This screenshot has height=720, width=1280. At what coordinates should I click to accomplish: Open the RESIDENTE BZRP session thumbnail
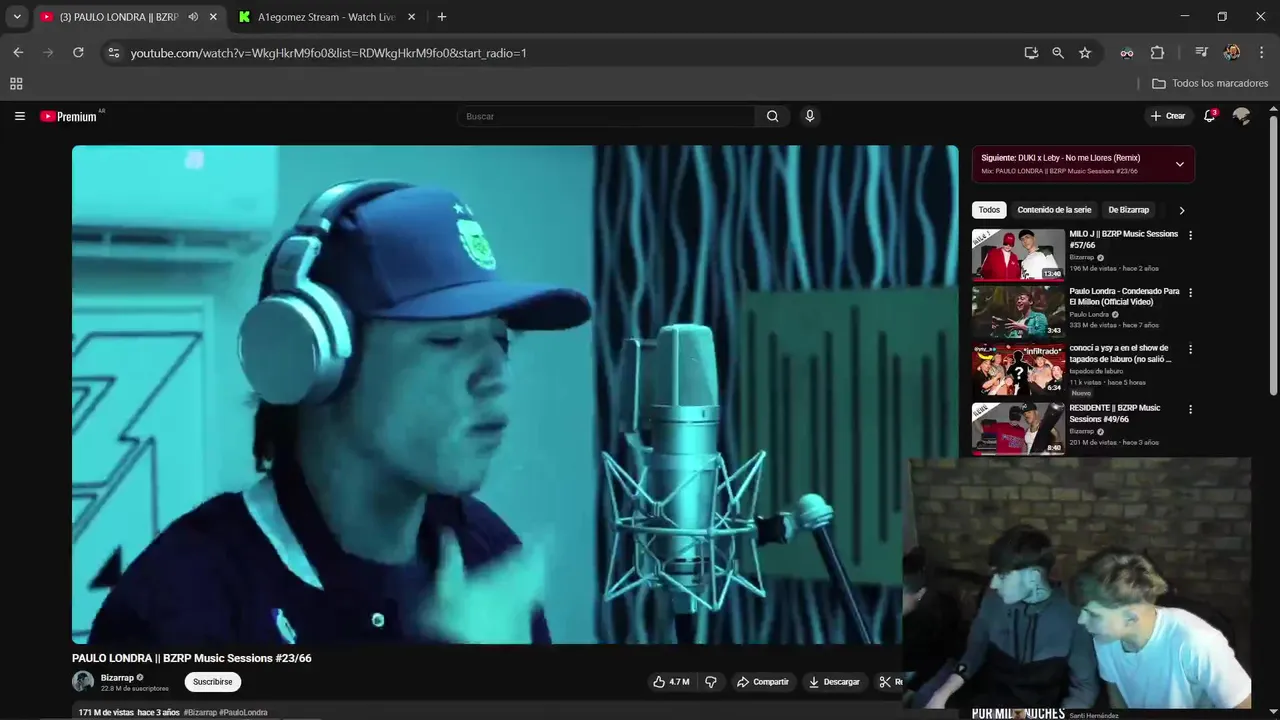1018,428
